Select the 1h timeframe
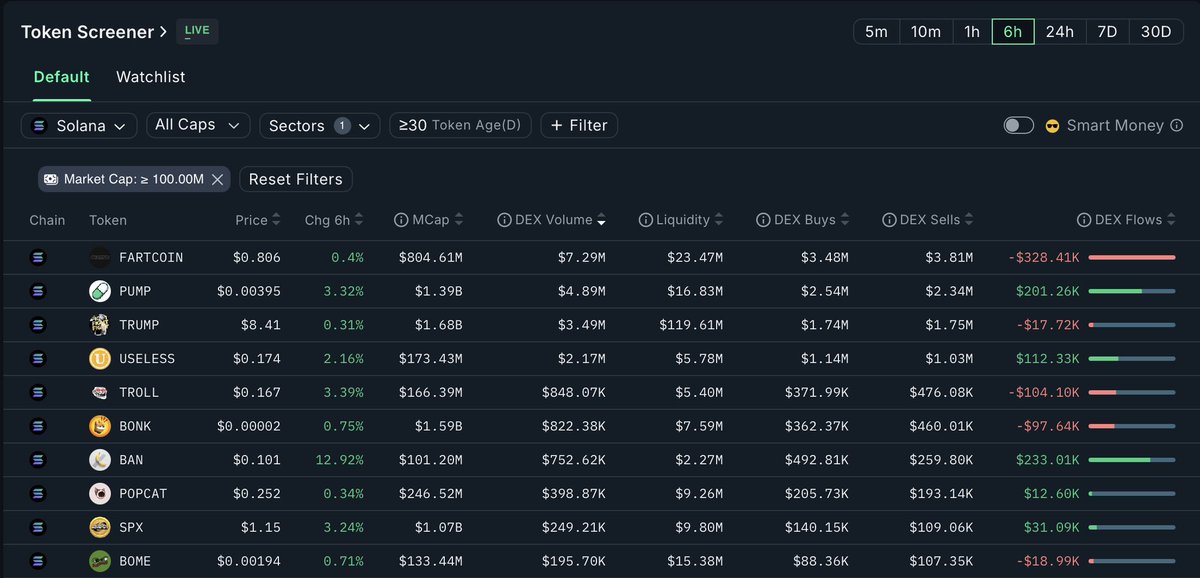Image resolution: width=1200 pixels, height=578 pixels. [972, 32]
